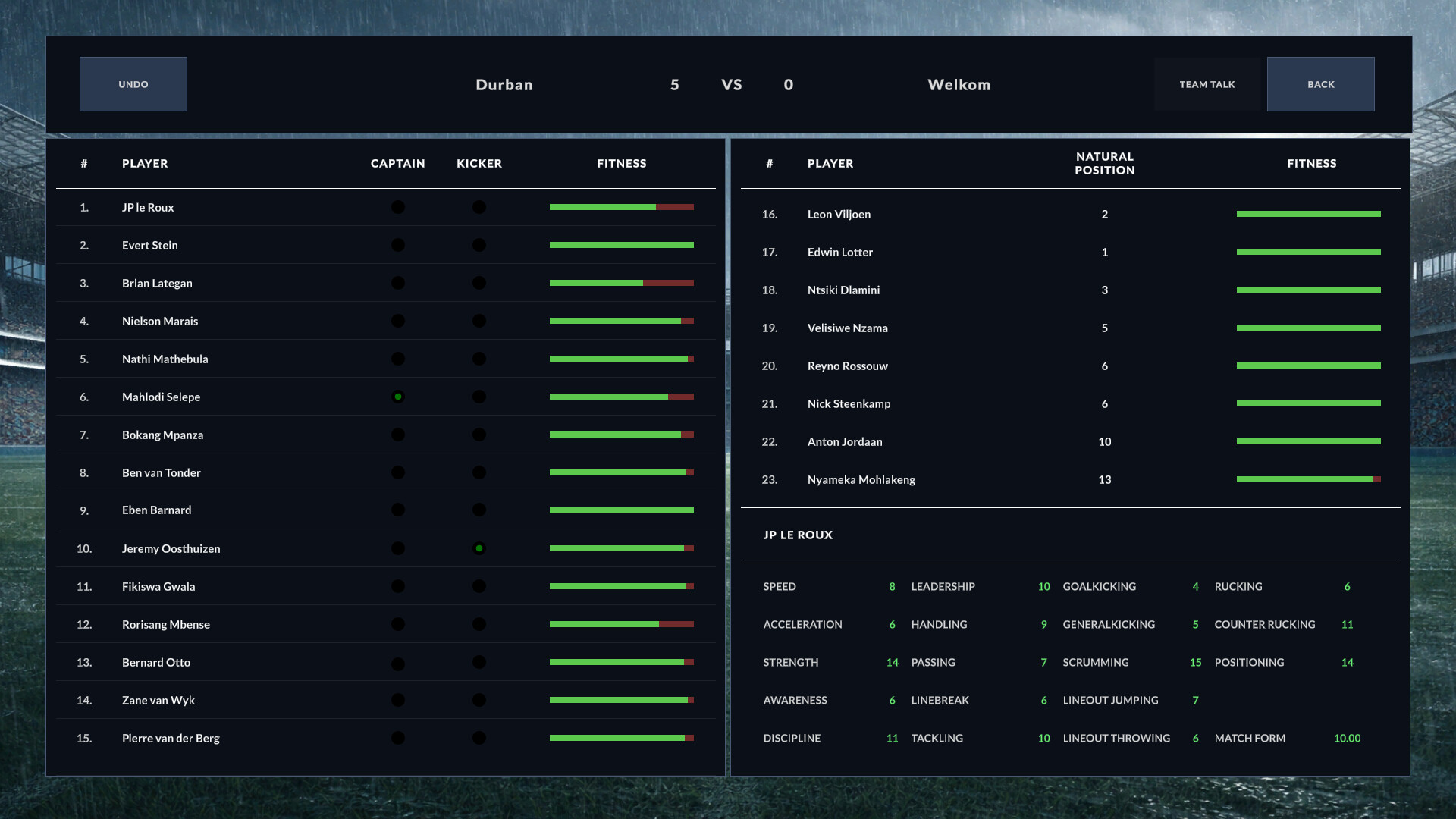Select player Nielson Marais
The height and width of the screenshot is (819, 1456).
[x=160, y=321]
